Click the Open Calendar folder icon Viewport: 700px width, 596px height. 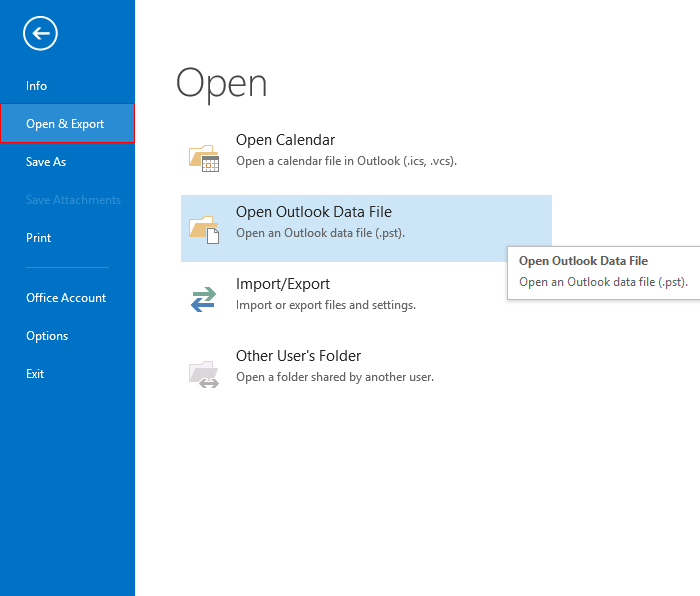pyautogui.click(x=204, y=158)
